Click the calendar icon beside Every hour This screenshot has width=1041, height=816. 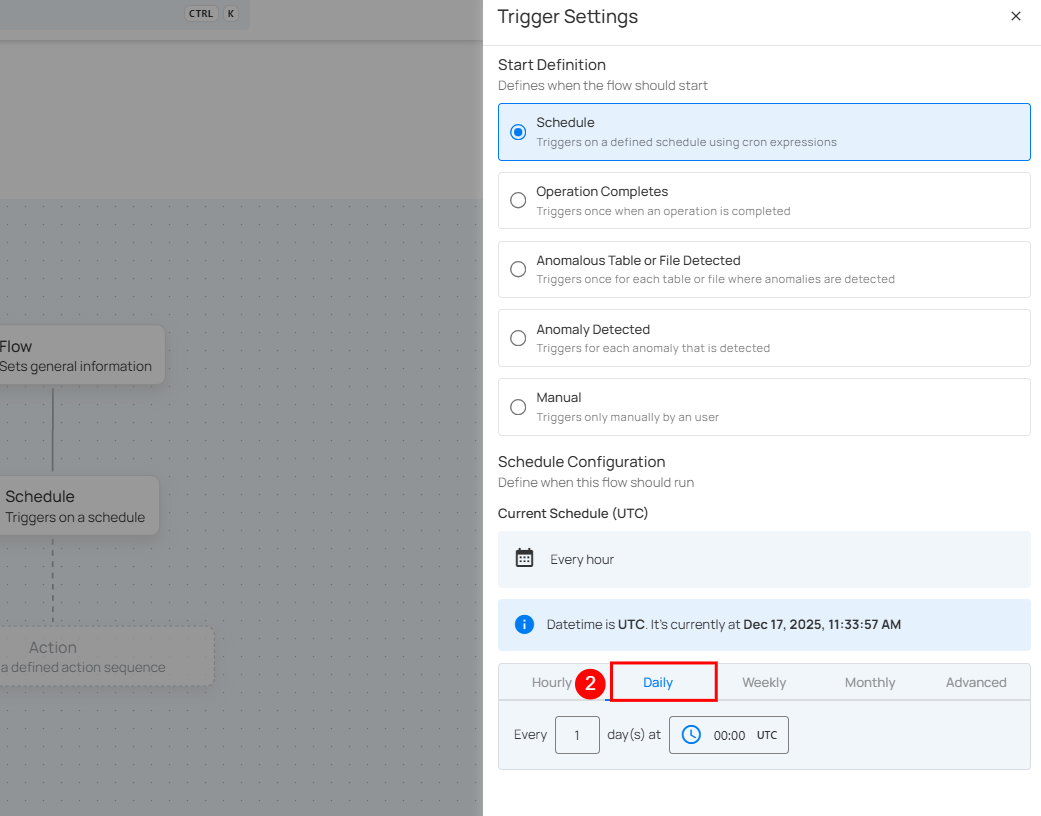tap(524, 558)
